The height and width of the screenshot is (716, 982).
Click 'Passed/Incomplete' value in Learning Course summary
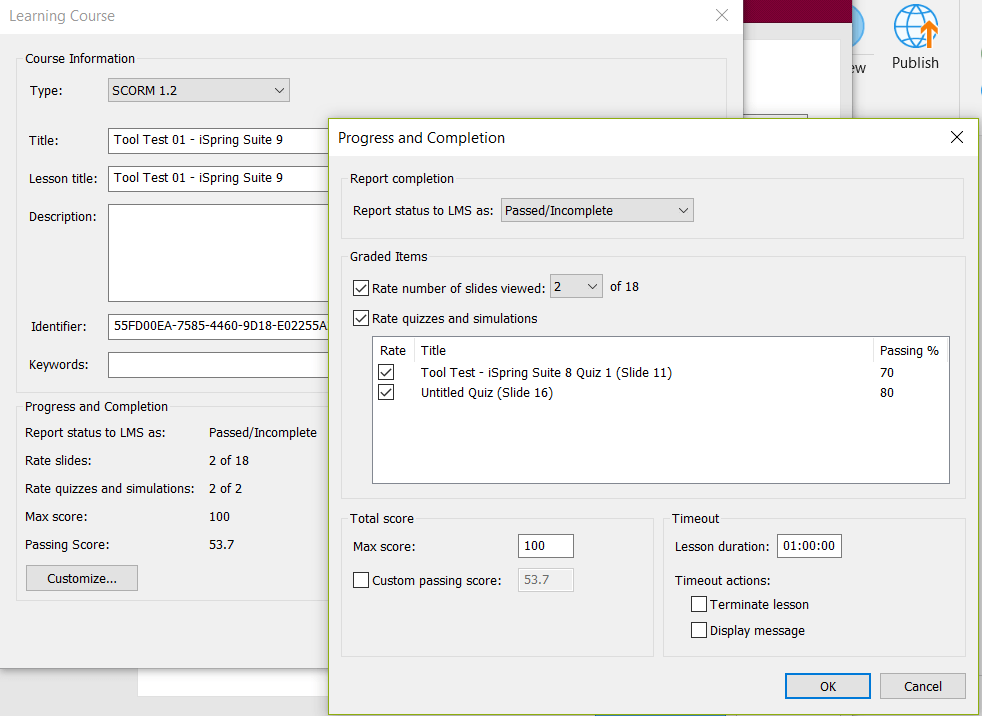(x=263, y=432)
